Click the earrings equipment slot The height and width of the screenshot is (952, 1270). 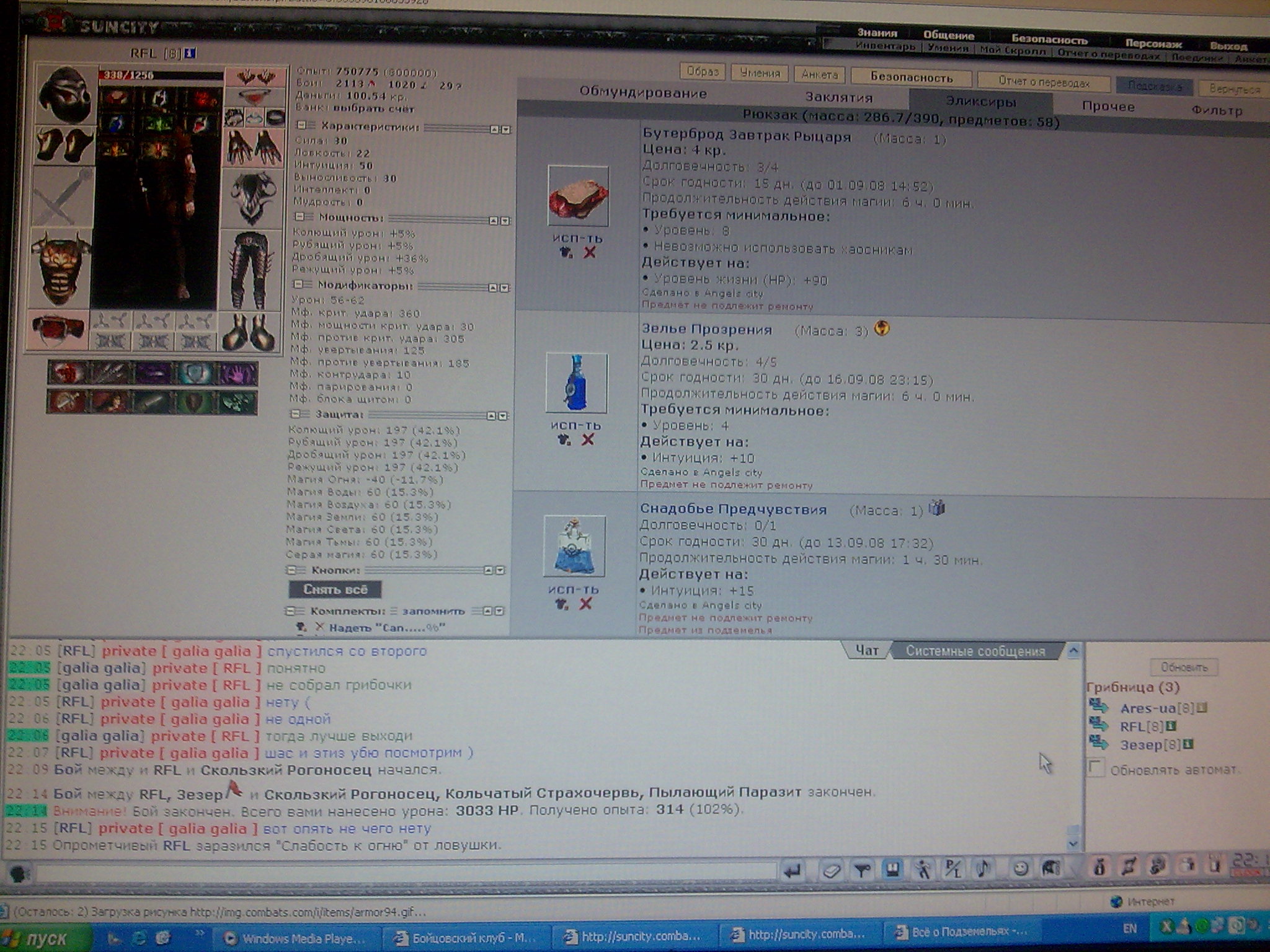tap(254, 77)
